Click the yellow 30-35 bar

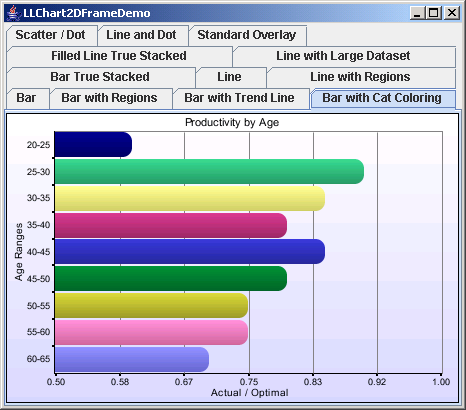(190, 198)
